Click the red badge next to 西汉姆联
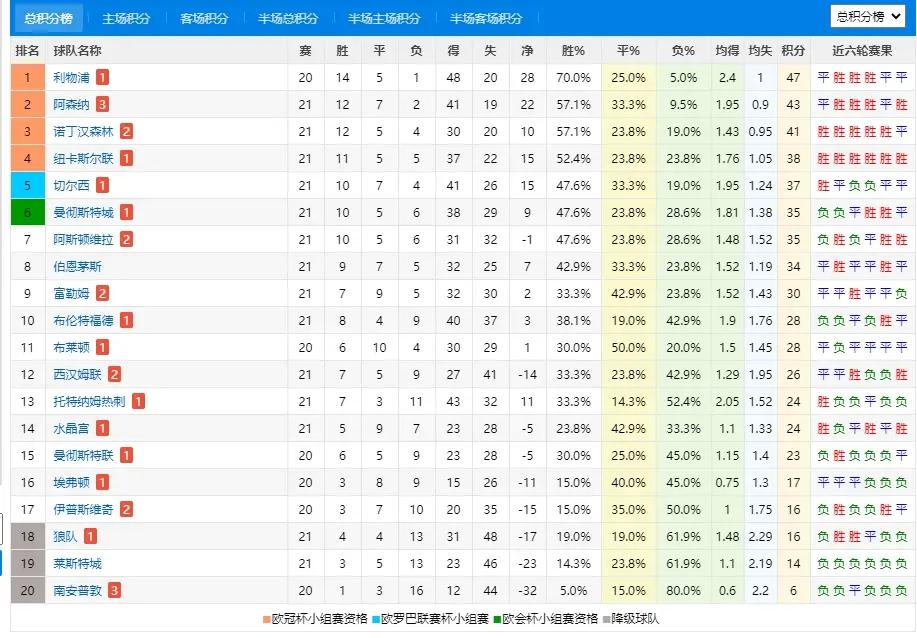 (x=115, y=374)
